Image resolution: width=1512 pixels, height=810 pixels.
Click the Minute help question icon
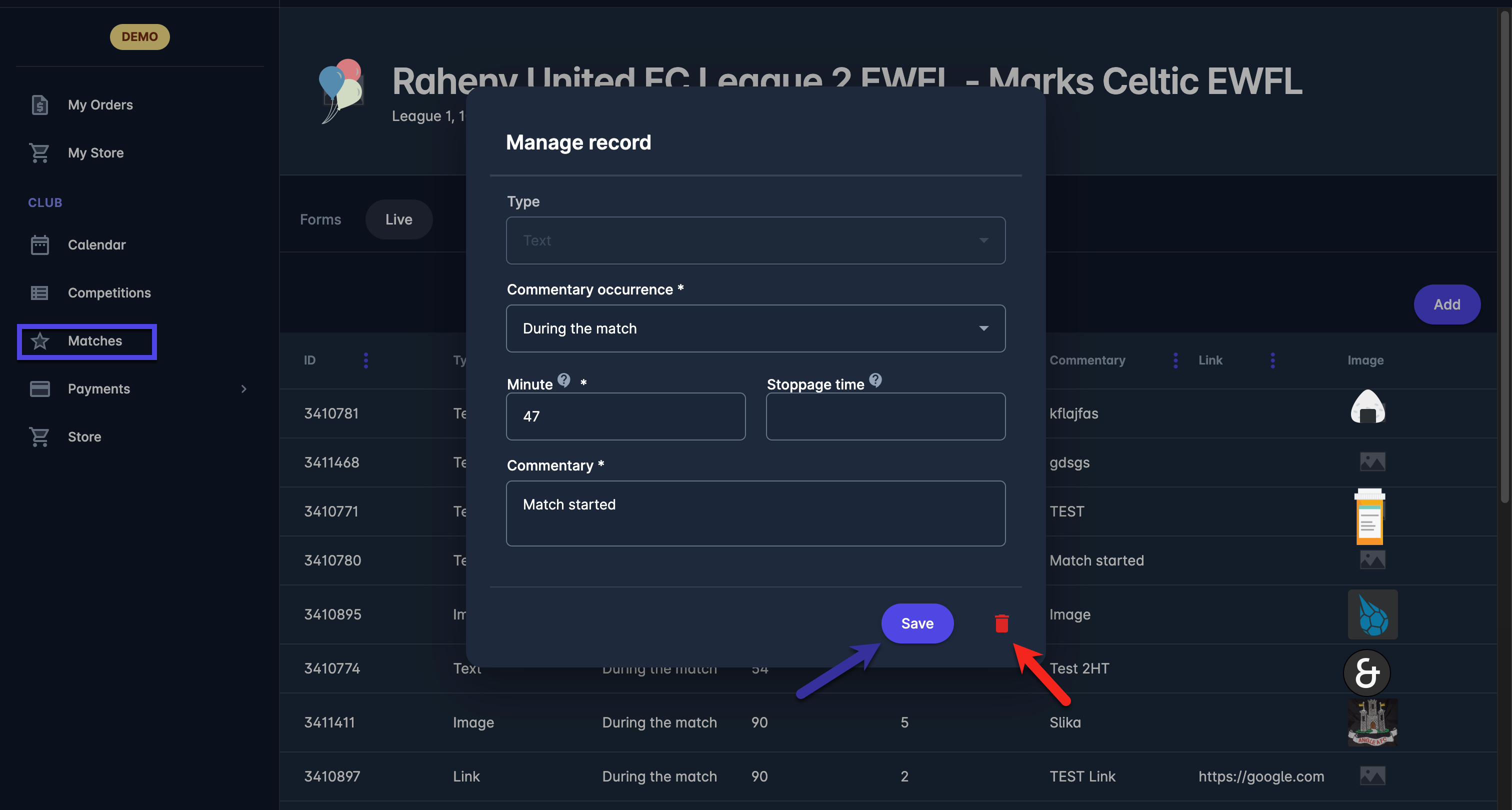(563, 380)
